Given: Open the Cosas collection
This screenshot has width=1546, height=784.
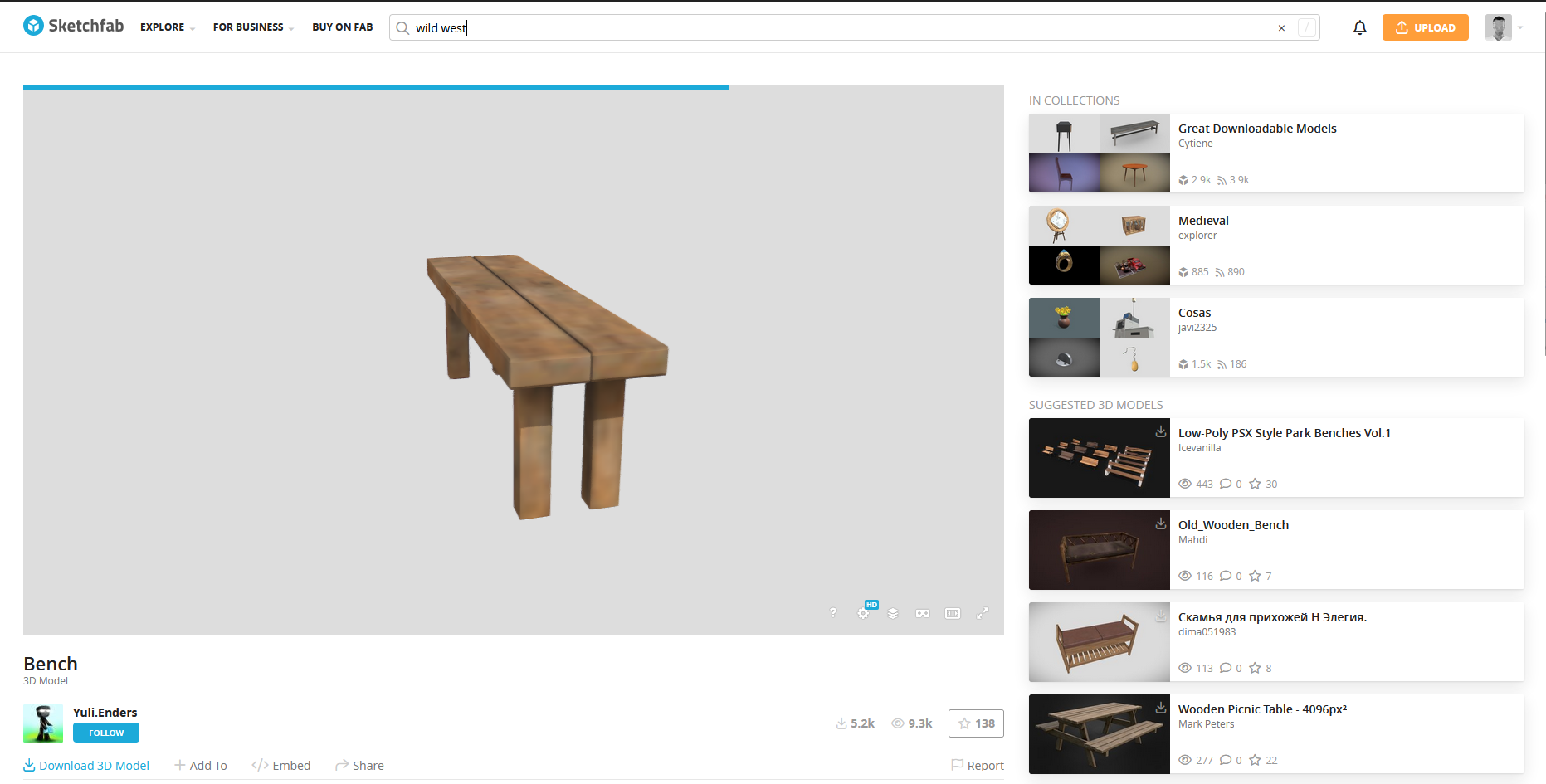Looking at the screenshot, I should pyautogui.click(x=1276, y=338).
